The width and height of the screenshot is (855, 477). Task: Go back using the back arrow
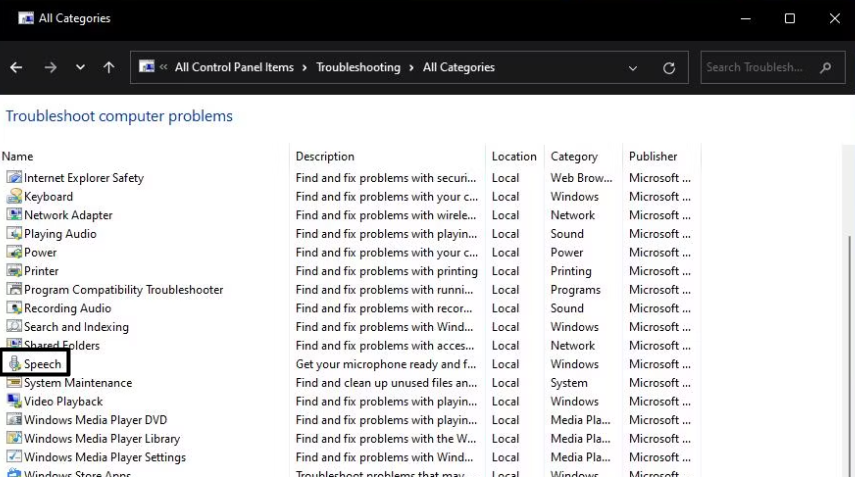point(16,68)
